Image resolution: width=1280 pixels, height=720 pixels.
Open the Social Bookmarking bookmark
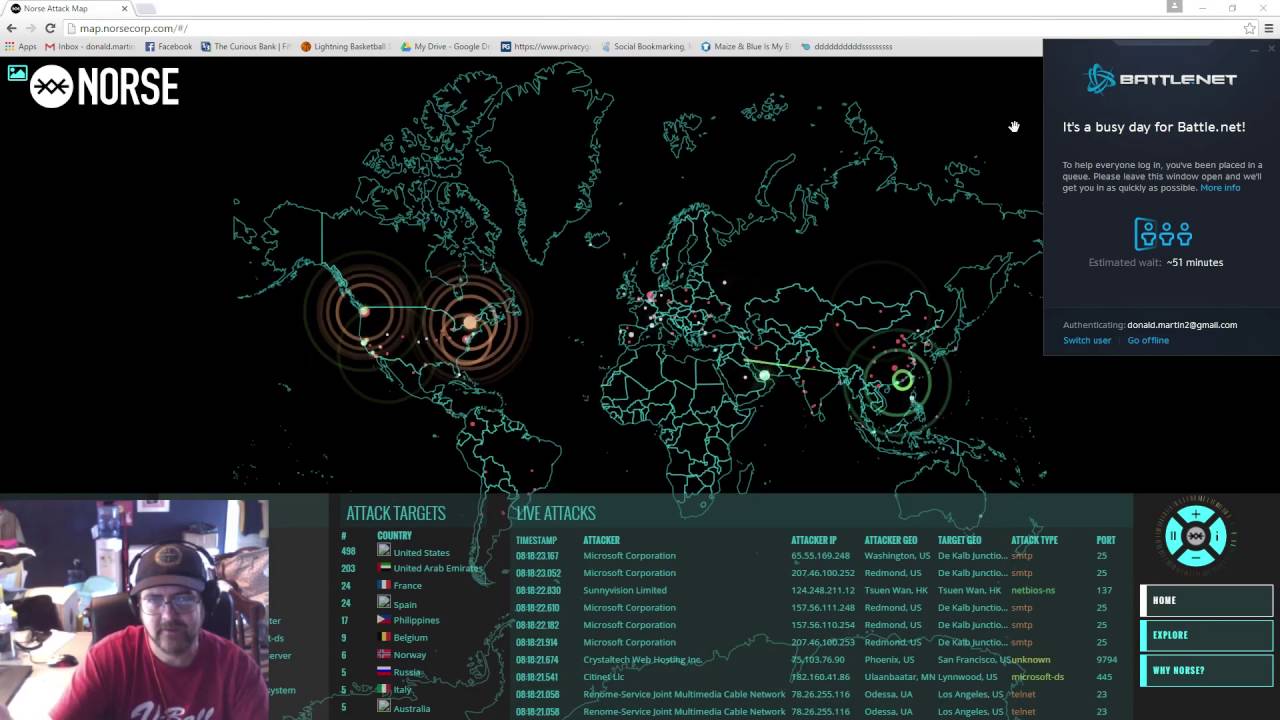(x=646, y=46)
